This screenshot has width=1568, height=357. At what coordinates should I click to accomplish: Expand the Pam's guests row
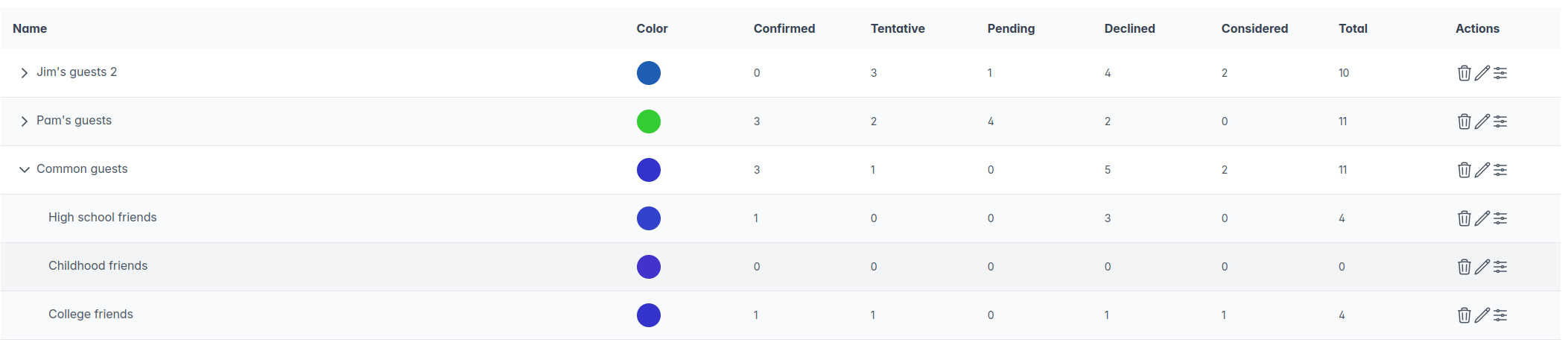click(25, 121)
